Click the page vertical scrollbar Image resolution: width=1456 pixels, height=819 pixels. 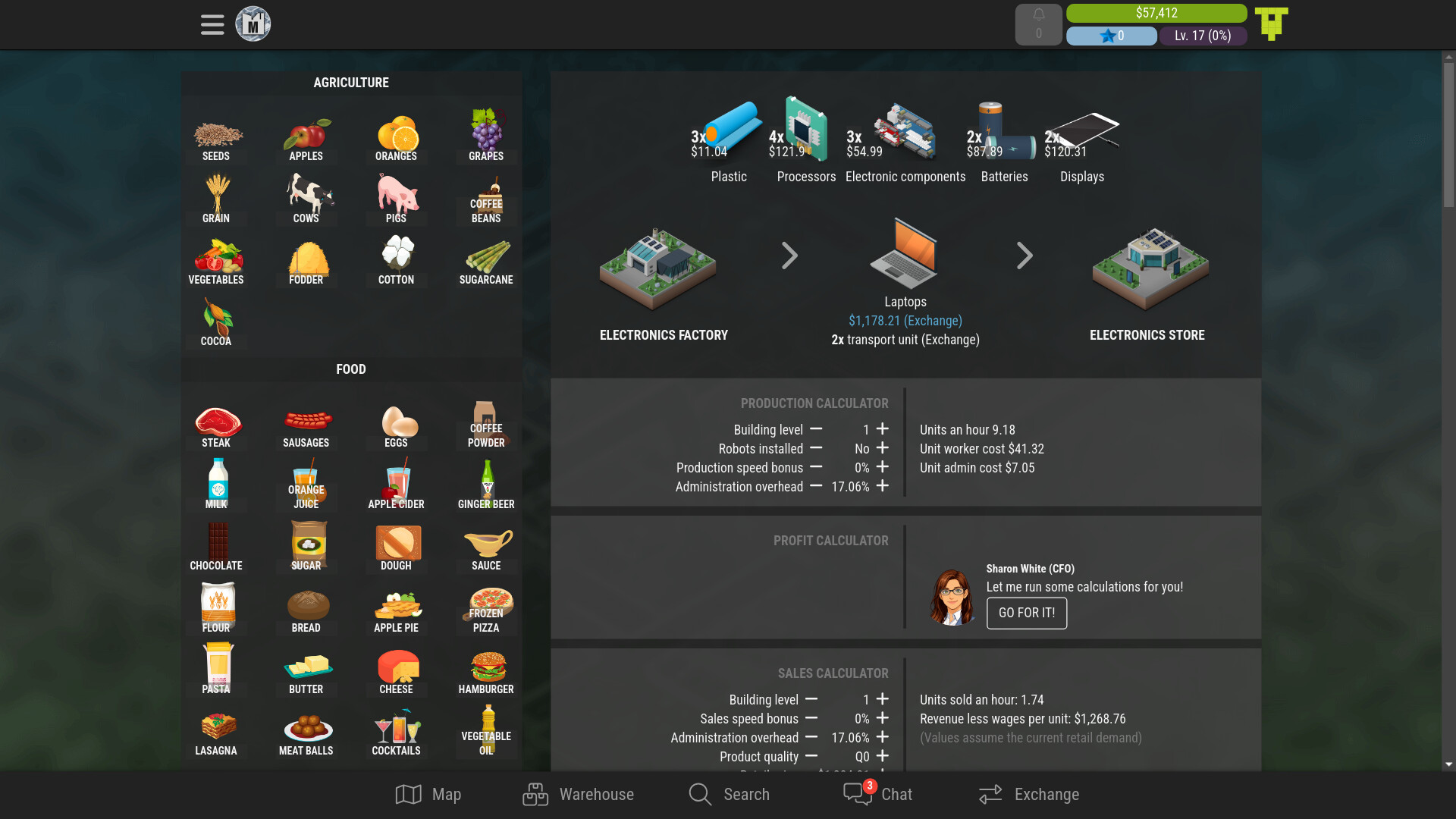click(x=1448, y=136)
